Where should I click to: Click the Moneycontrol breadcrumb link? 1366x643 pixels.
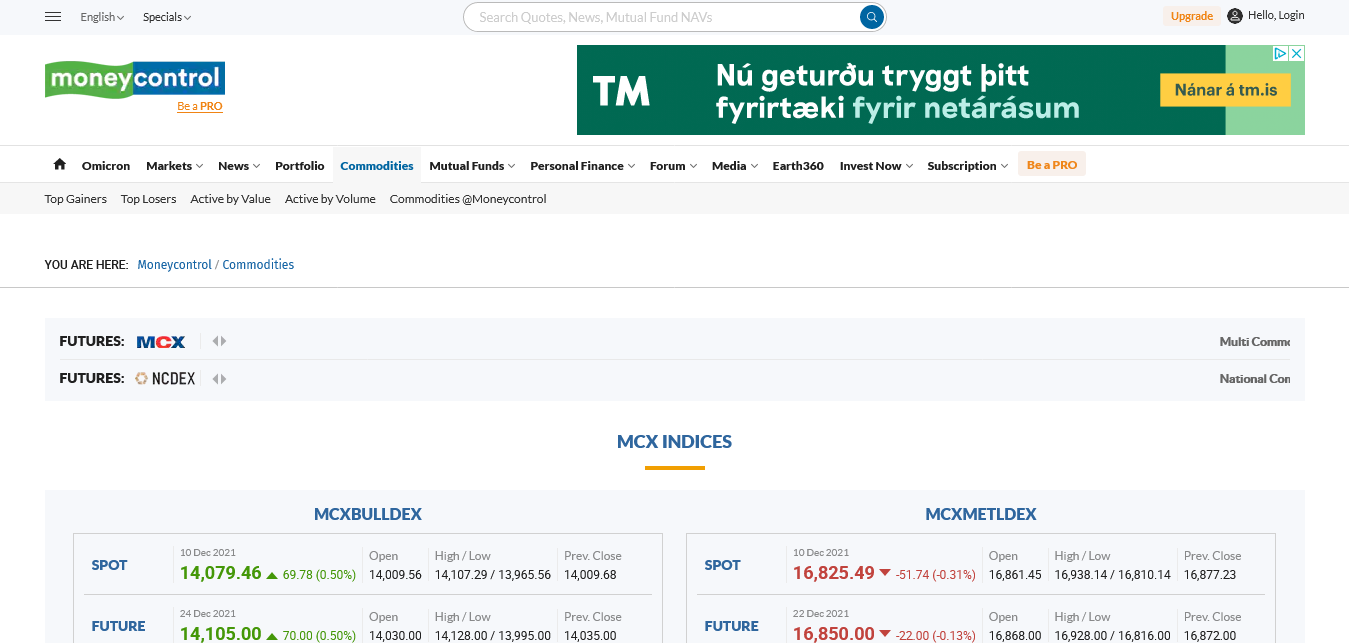174,265
